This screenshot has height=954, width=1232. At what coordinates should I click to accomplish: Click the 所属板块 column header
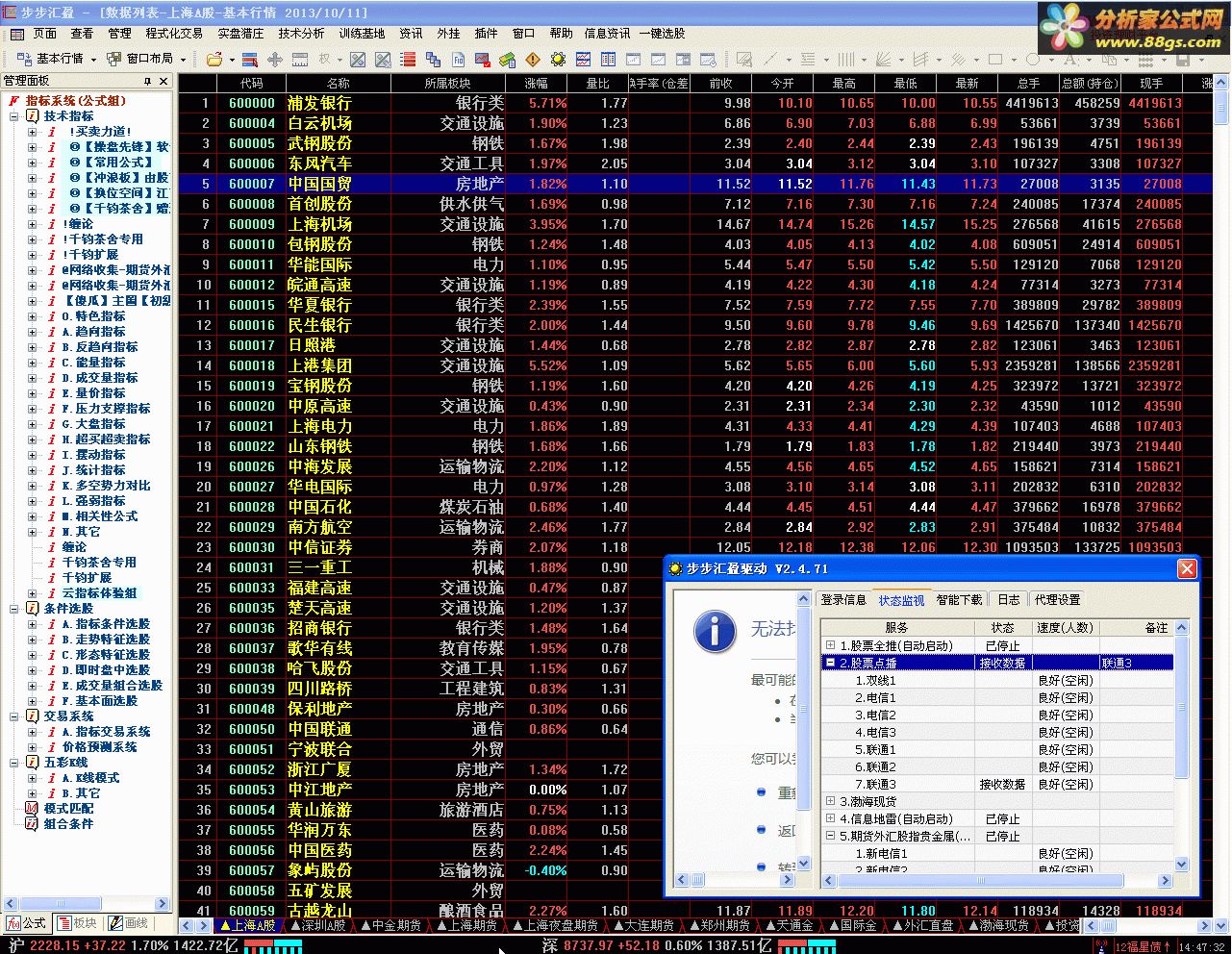click(447, 84)
